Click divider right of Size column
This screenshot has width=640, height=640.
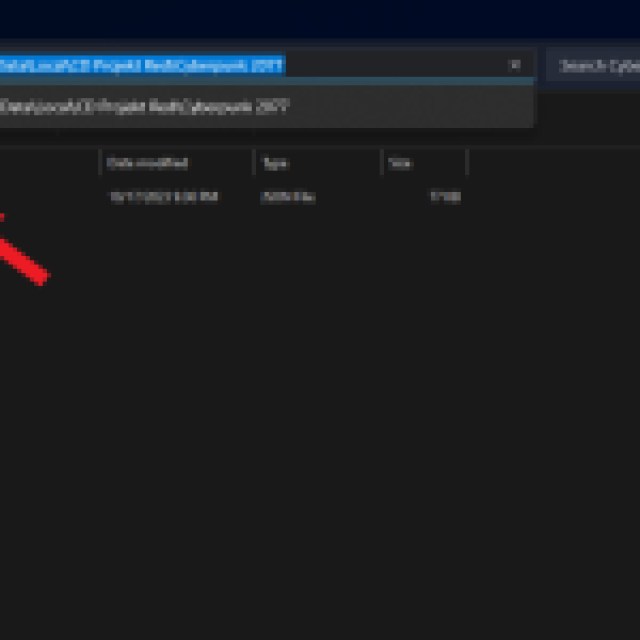pos(467,163)
